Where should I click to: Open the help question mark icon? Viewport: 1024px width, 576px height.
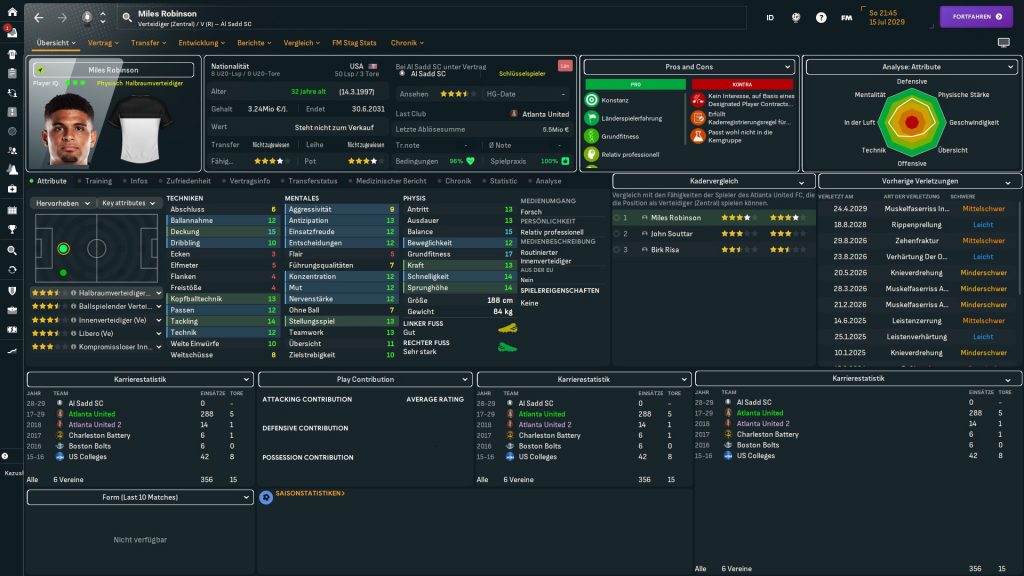(x=821, y=17)
